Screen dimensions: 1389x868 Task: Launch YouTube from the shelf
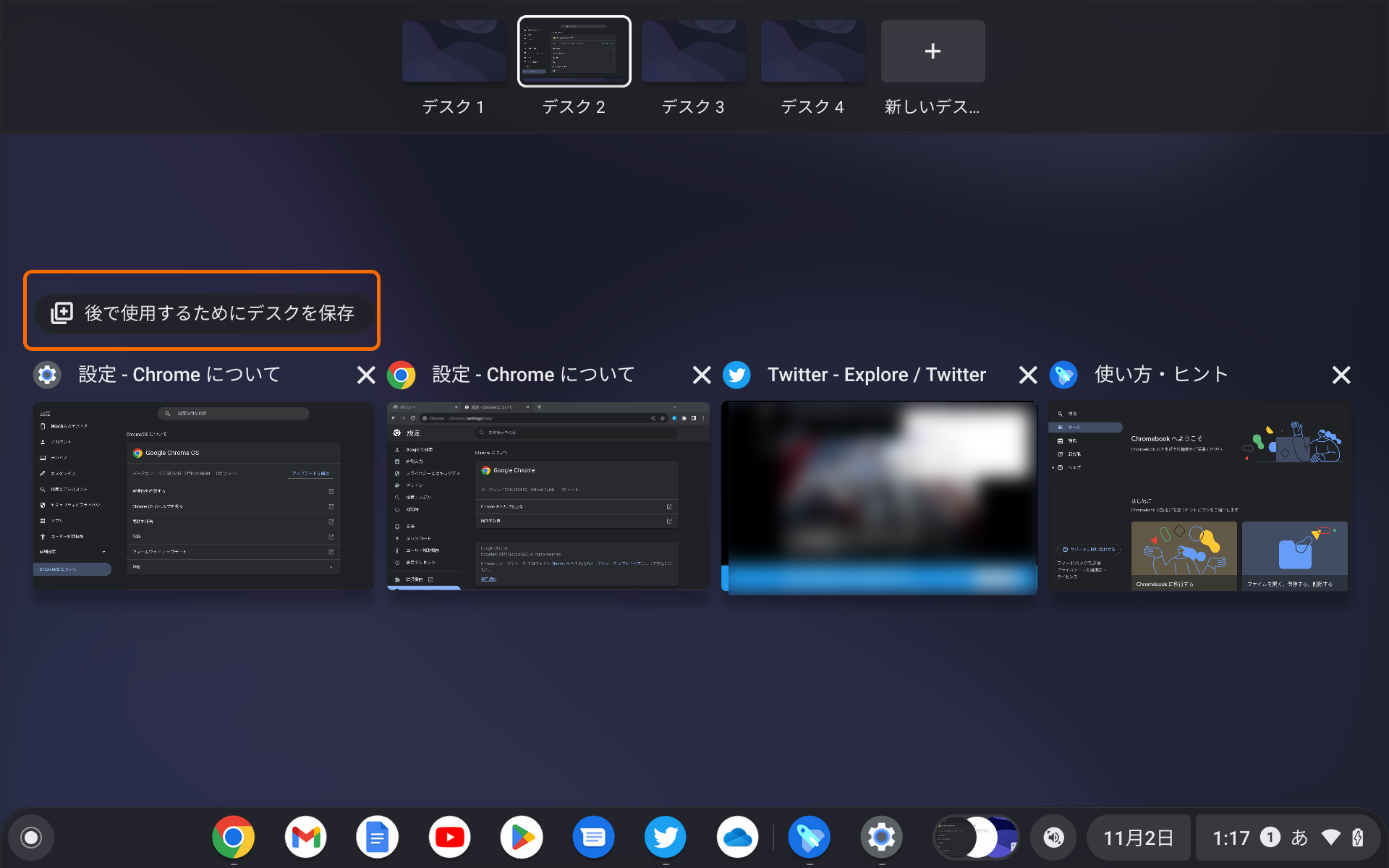449,838
